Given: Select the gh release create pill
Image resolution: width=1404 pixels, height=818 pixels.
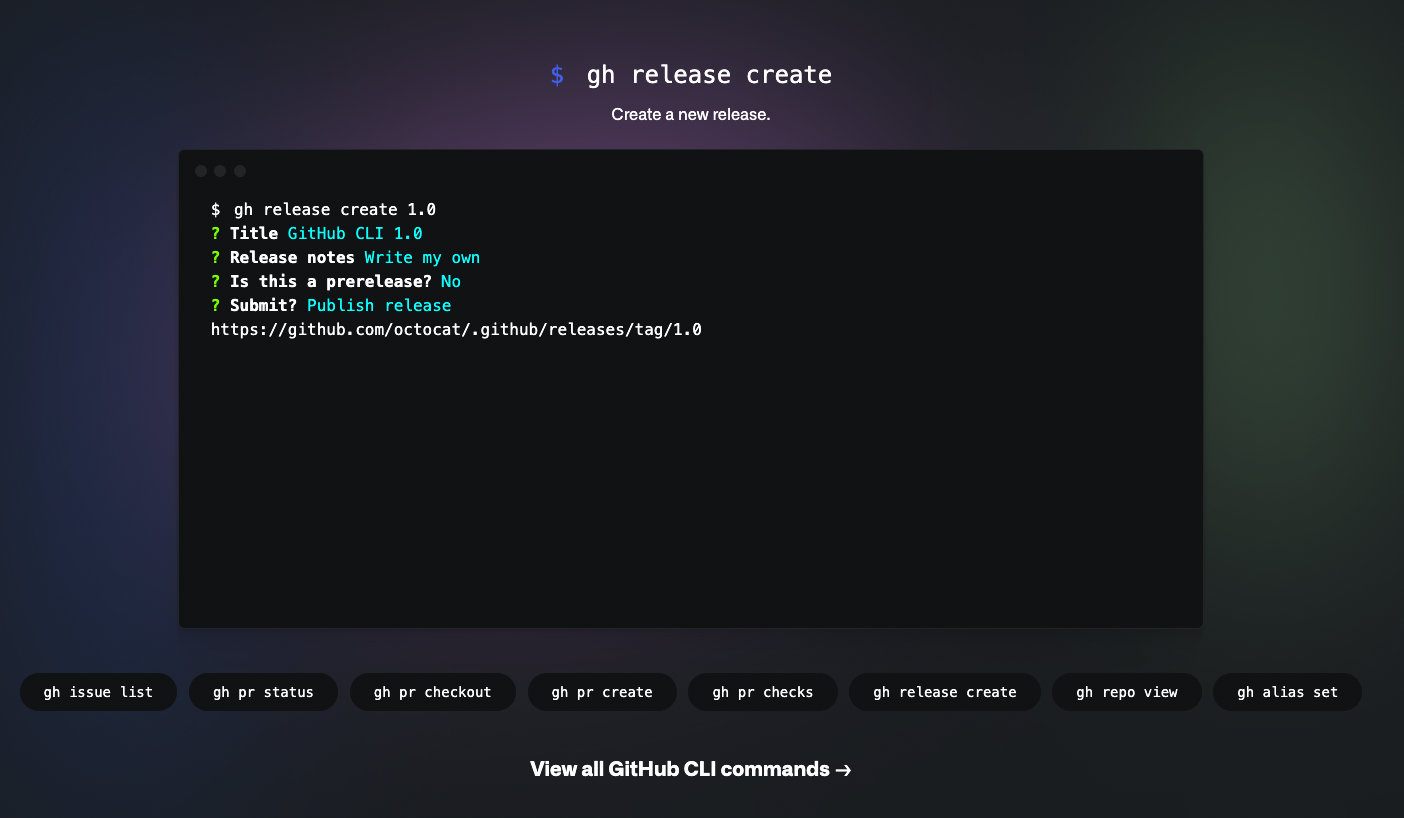Looking at the screenshot, I should coord(945,692).
